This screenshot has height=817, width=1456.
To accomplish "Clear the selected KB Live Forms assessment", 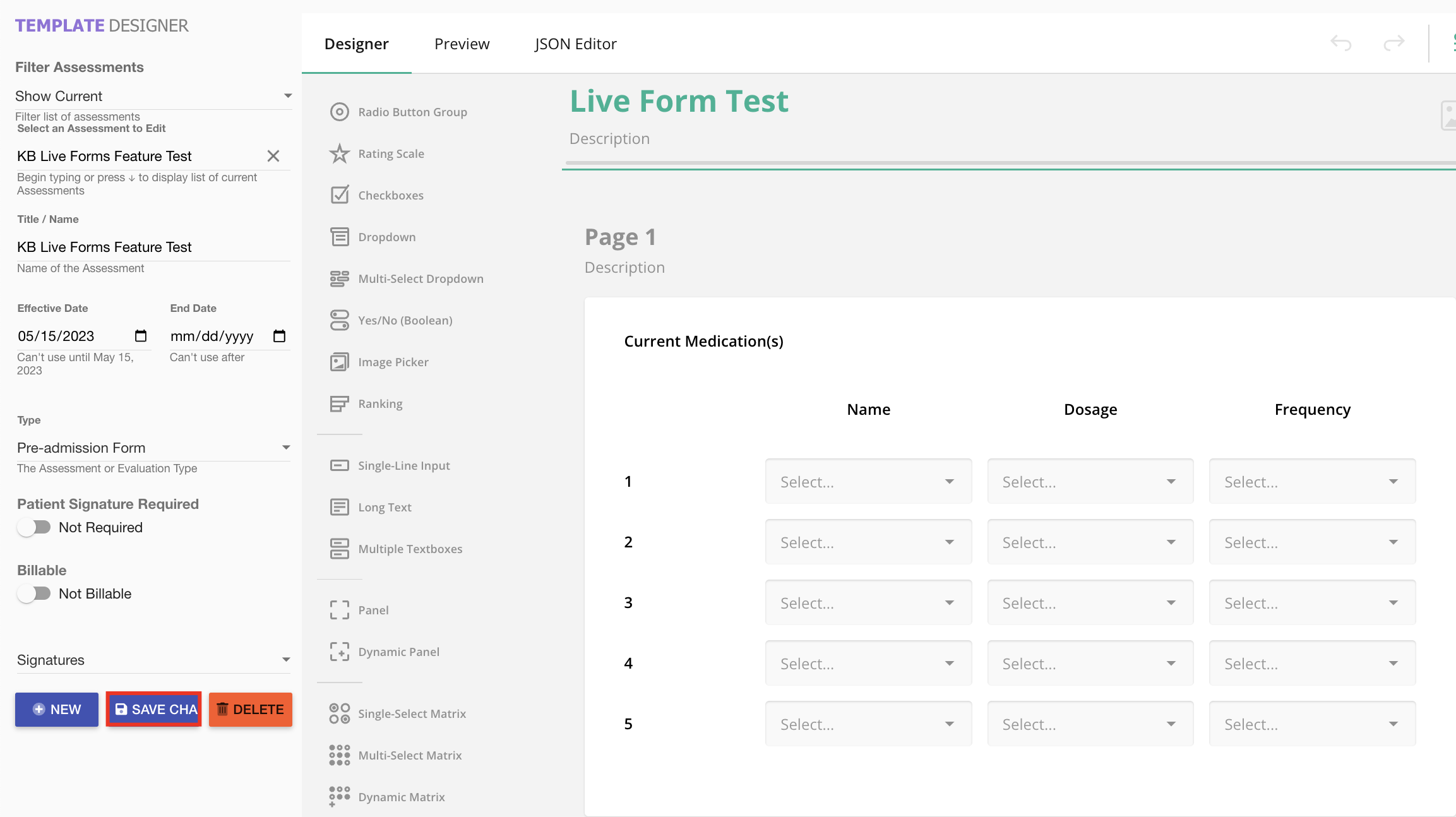I will click(273, 156).
